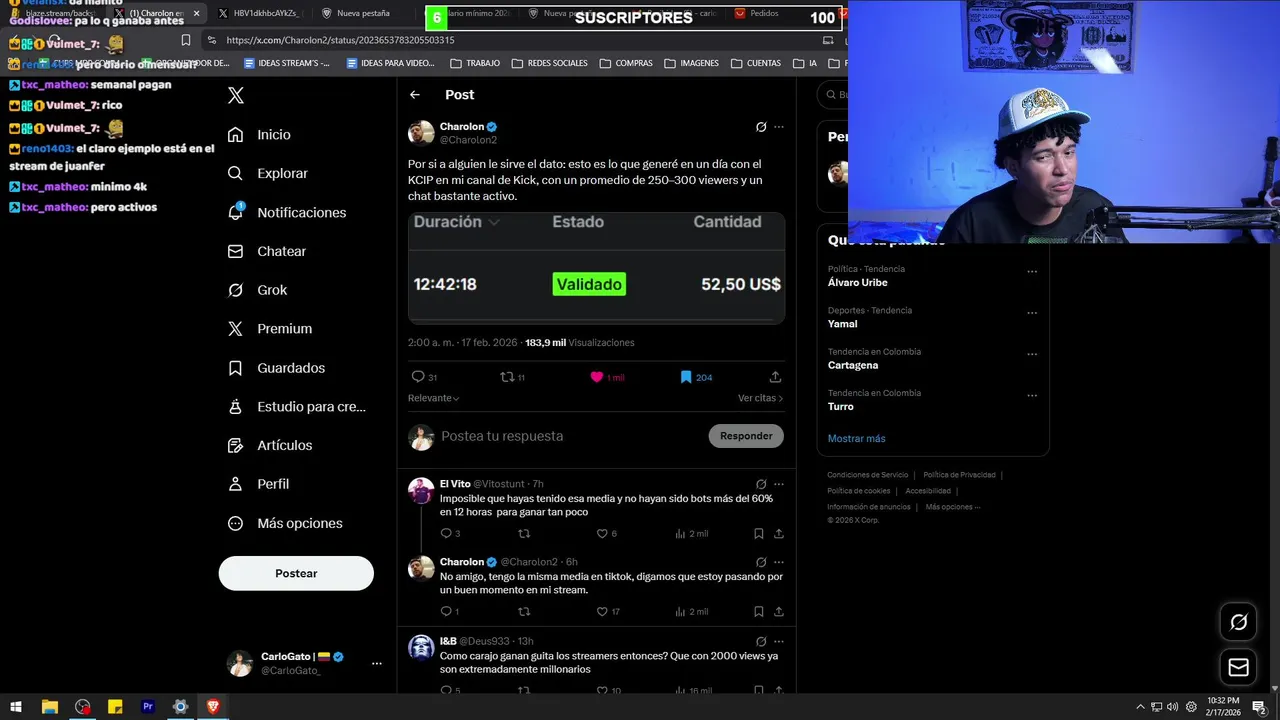Switch to the Pedidos browser tab

tap(764, 14)
